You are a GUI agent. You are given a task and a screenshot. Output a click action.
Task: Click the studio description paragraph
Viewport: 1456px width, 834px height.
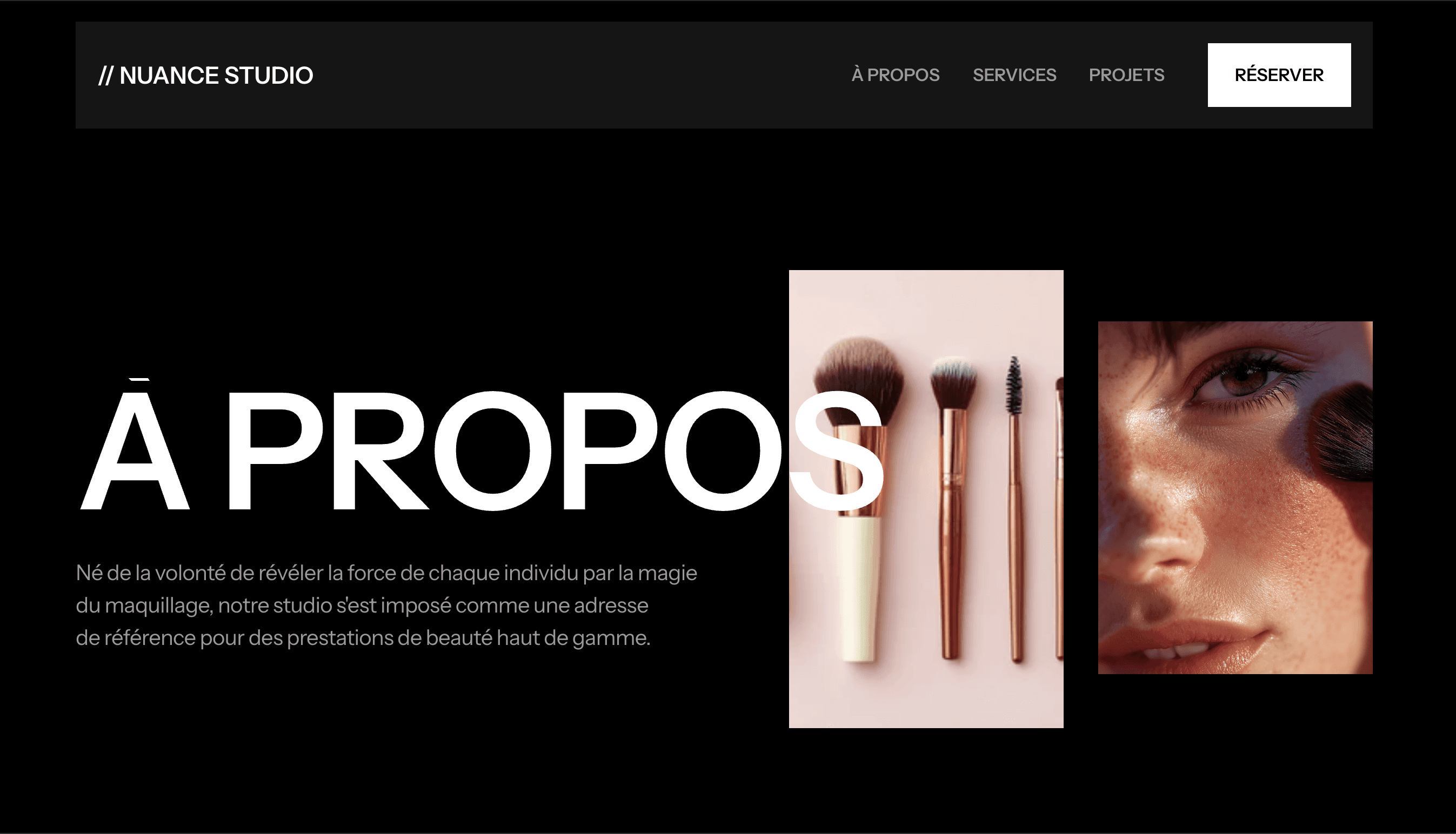click(x=386, y=606)
